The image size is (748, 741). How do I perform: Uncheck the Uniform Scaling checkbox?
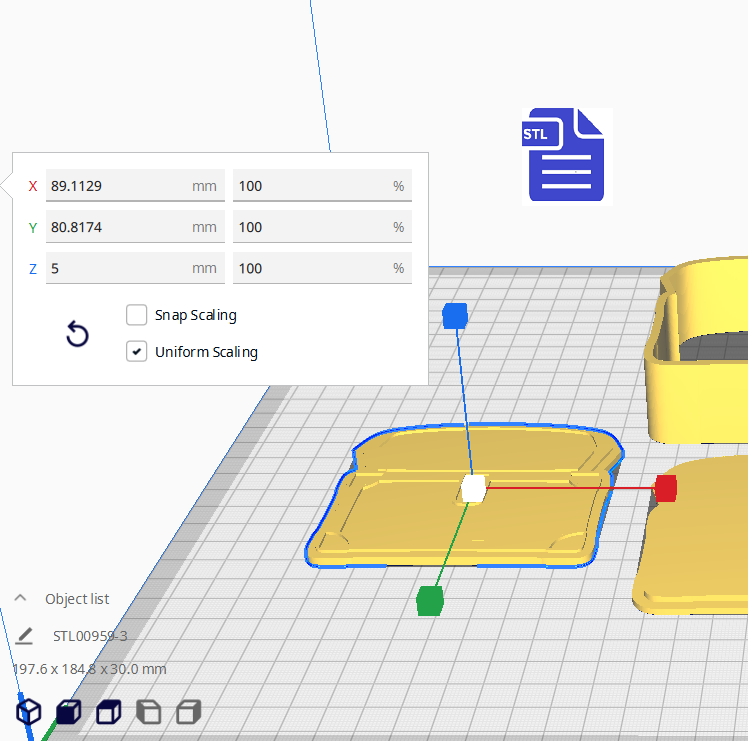pos(137,352)
